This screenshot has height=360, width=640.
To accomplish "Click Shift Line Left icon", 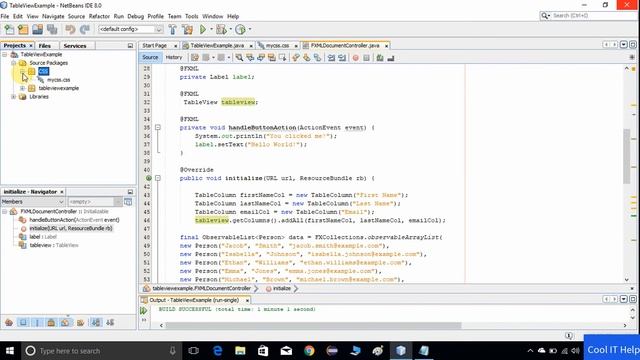I will 331,58.
